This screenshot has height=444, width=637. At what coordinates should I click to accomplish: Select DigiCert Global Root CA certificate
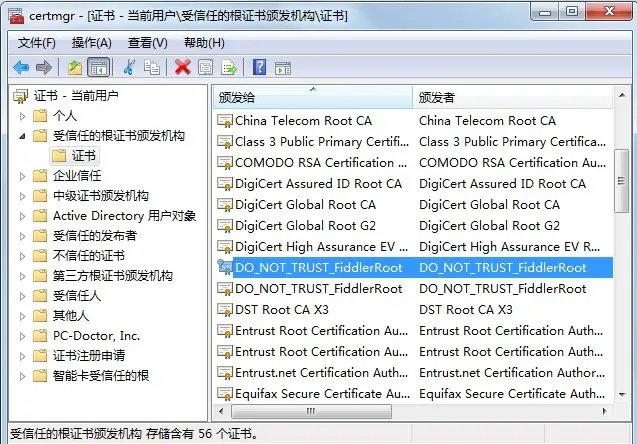pos(414,204)
